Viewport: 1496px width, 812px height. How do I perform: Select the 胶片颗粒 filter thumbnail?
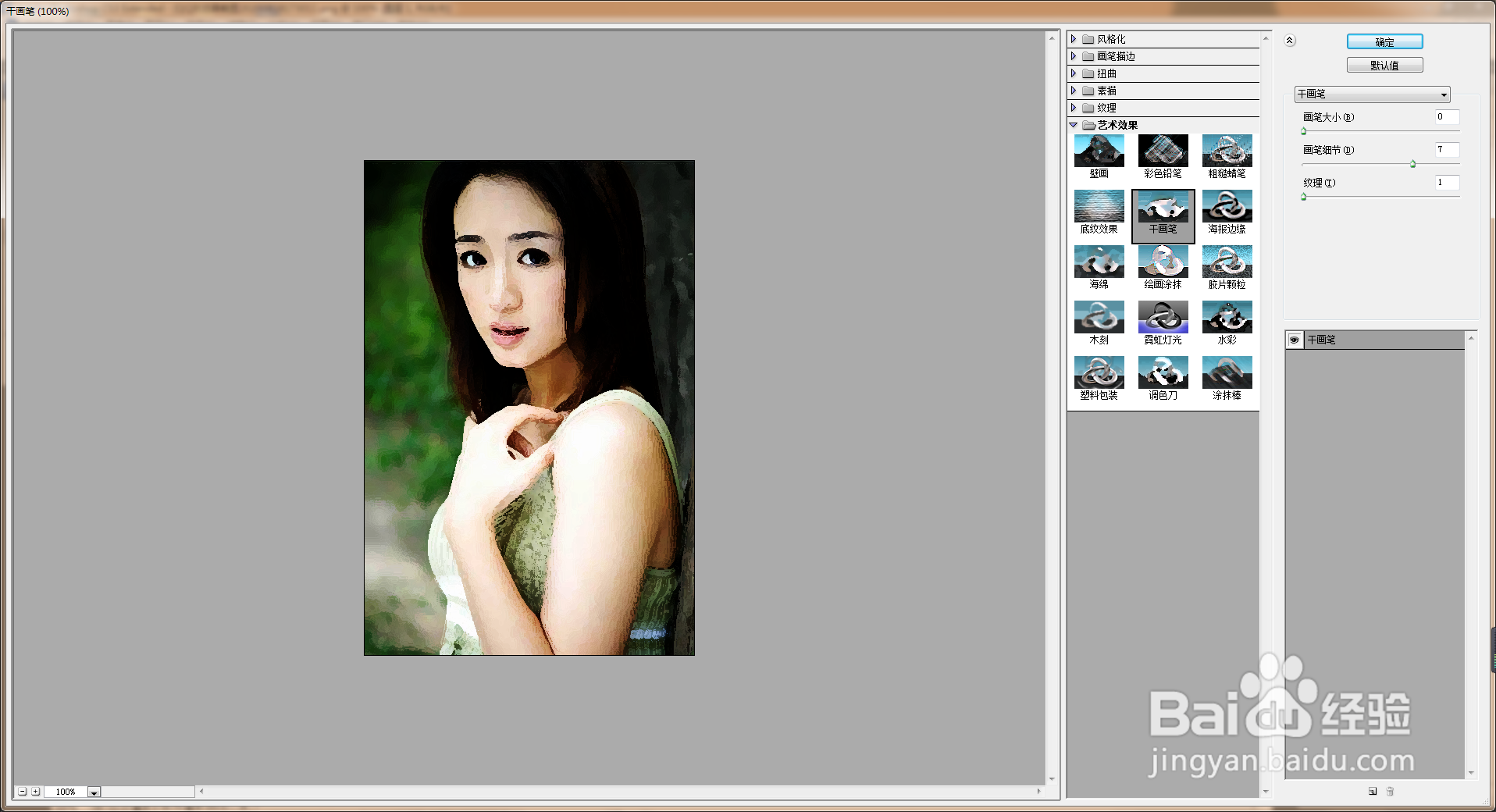click(x=1227, y=262)
